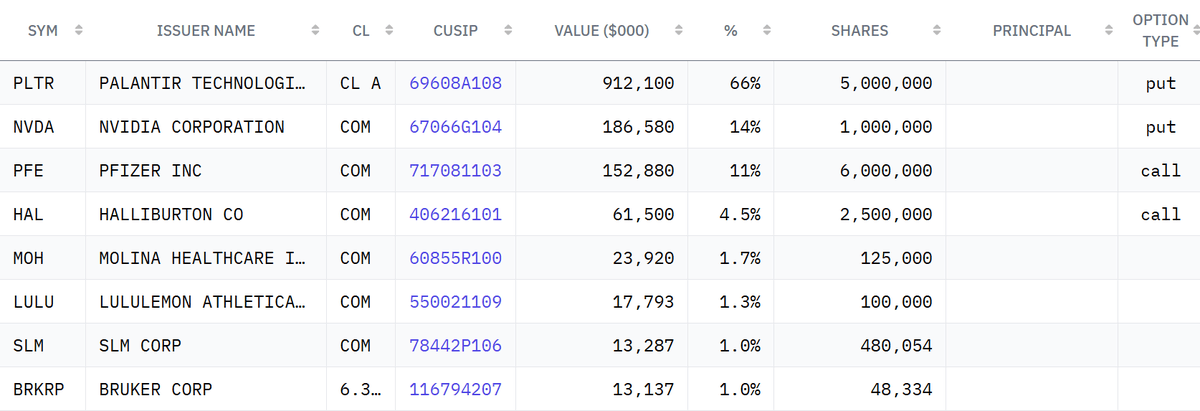The image size is (1200, 411).
Task: Open NVIDIA CUSIP link 67066G104
Action: 455,127
